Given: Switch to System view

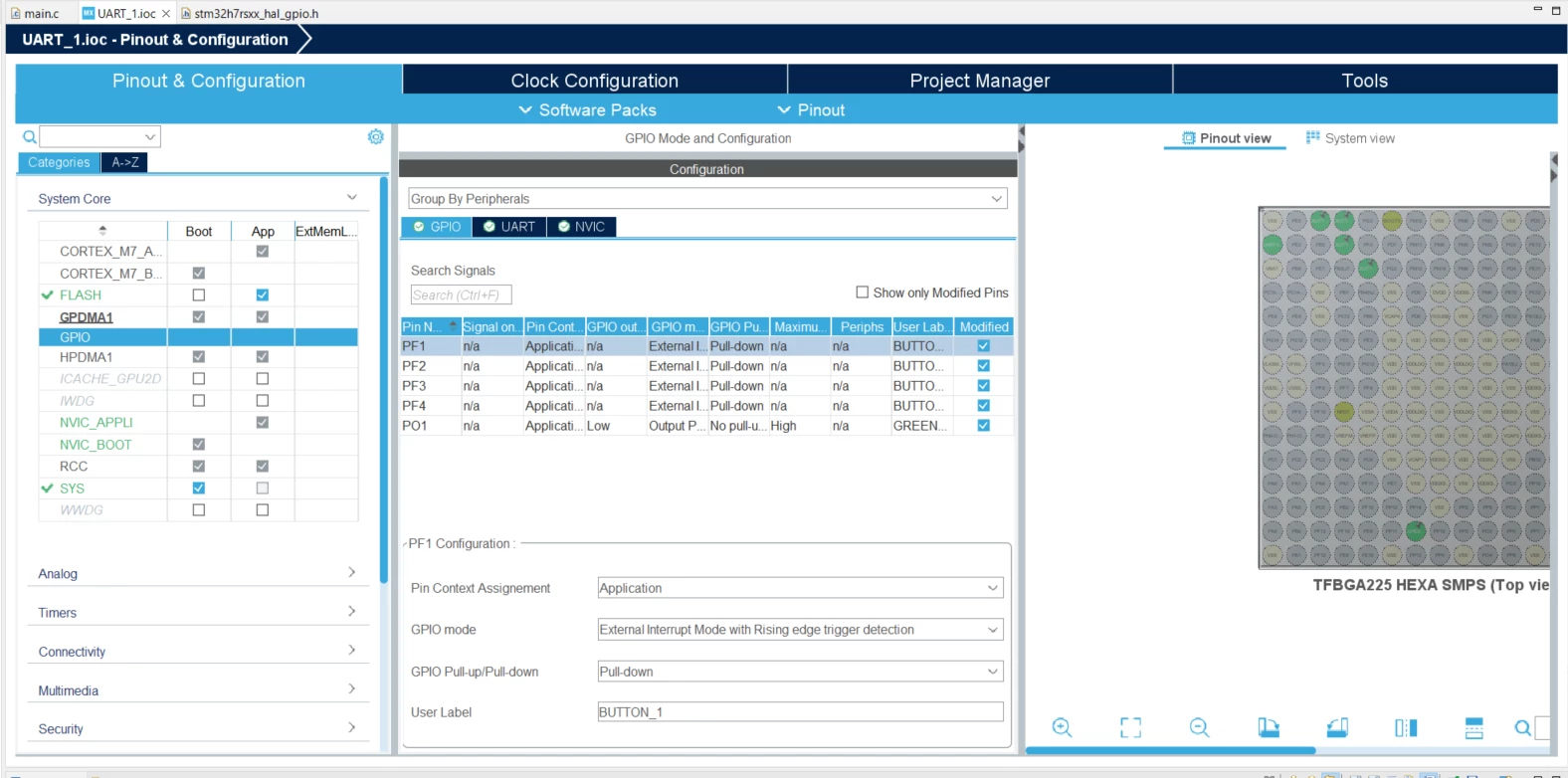Looking at the screenshot, I should [1349, 138].
